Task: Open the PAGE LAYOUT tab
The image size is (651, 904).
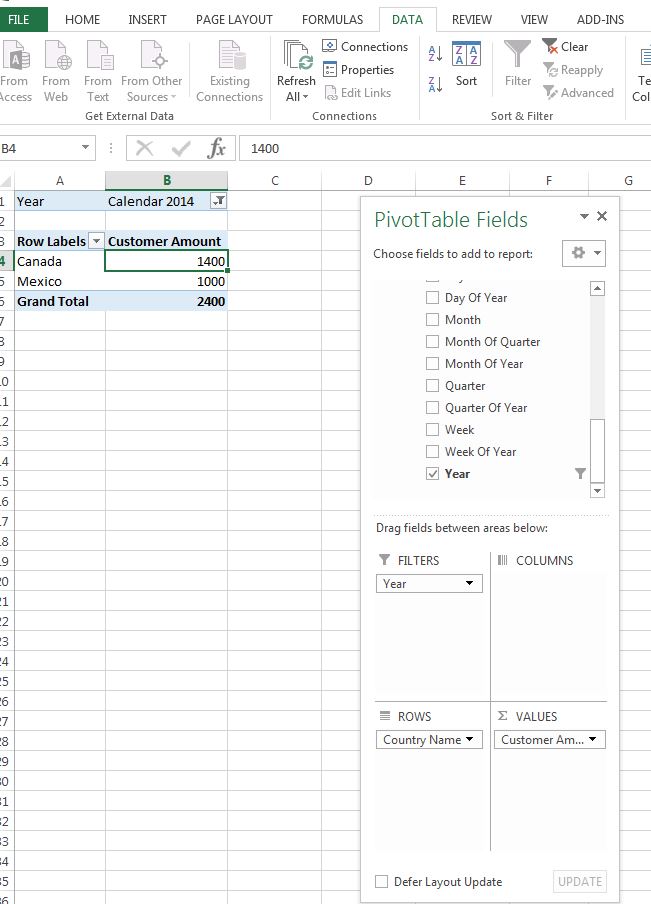Action: coord(234,19)
